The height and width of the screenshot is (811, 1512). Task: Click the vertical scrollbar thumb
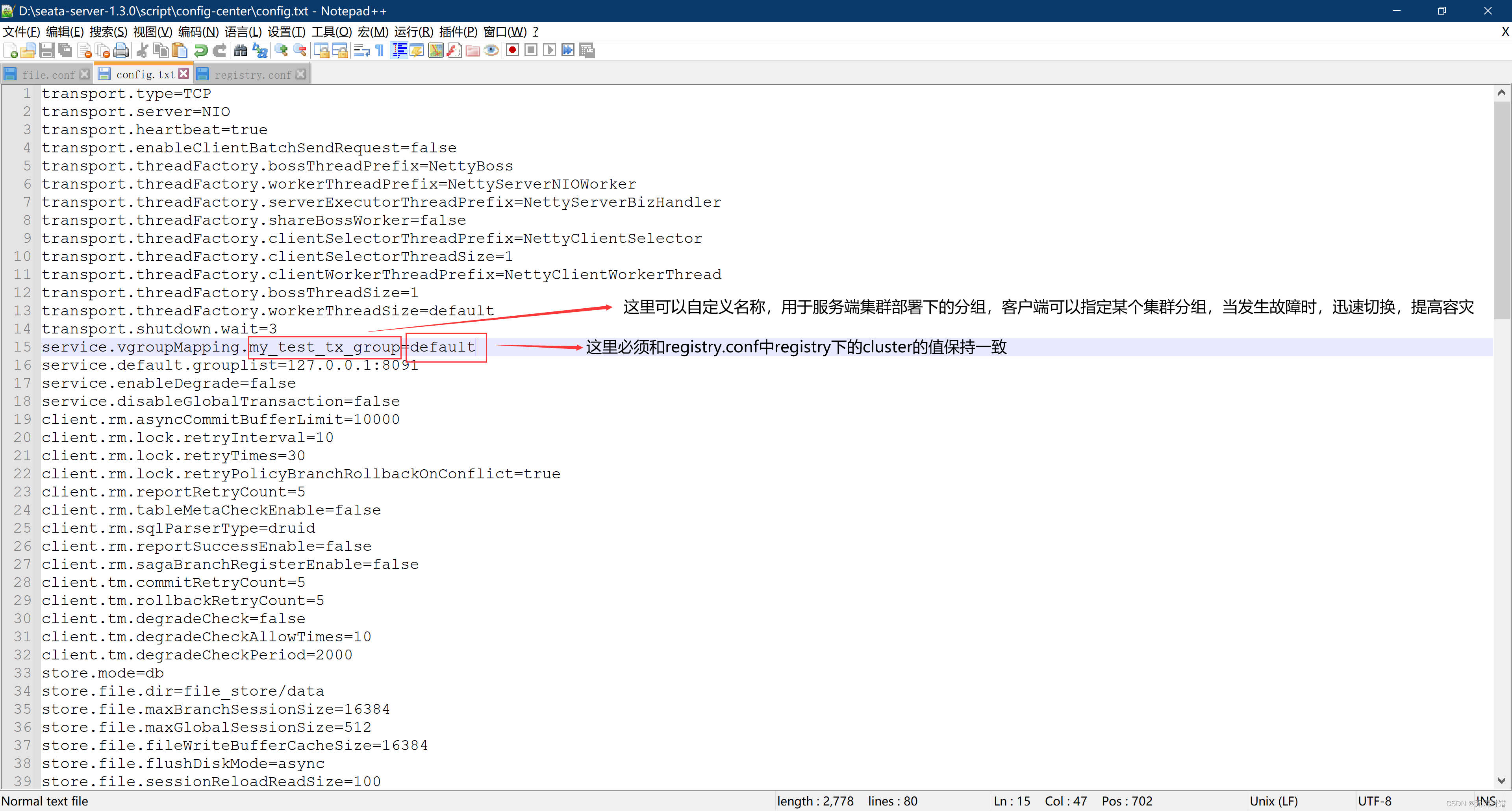(1501, 210)
